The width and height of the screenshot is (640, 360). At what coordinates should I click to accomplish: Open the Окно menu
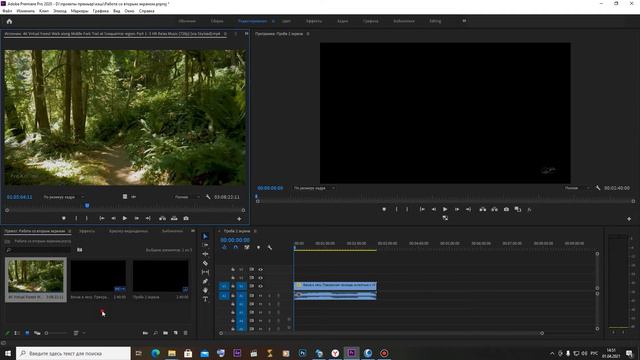point(129,11)
